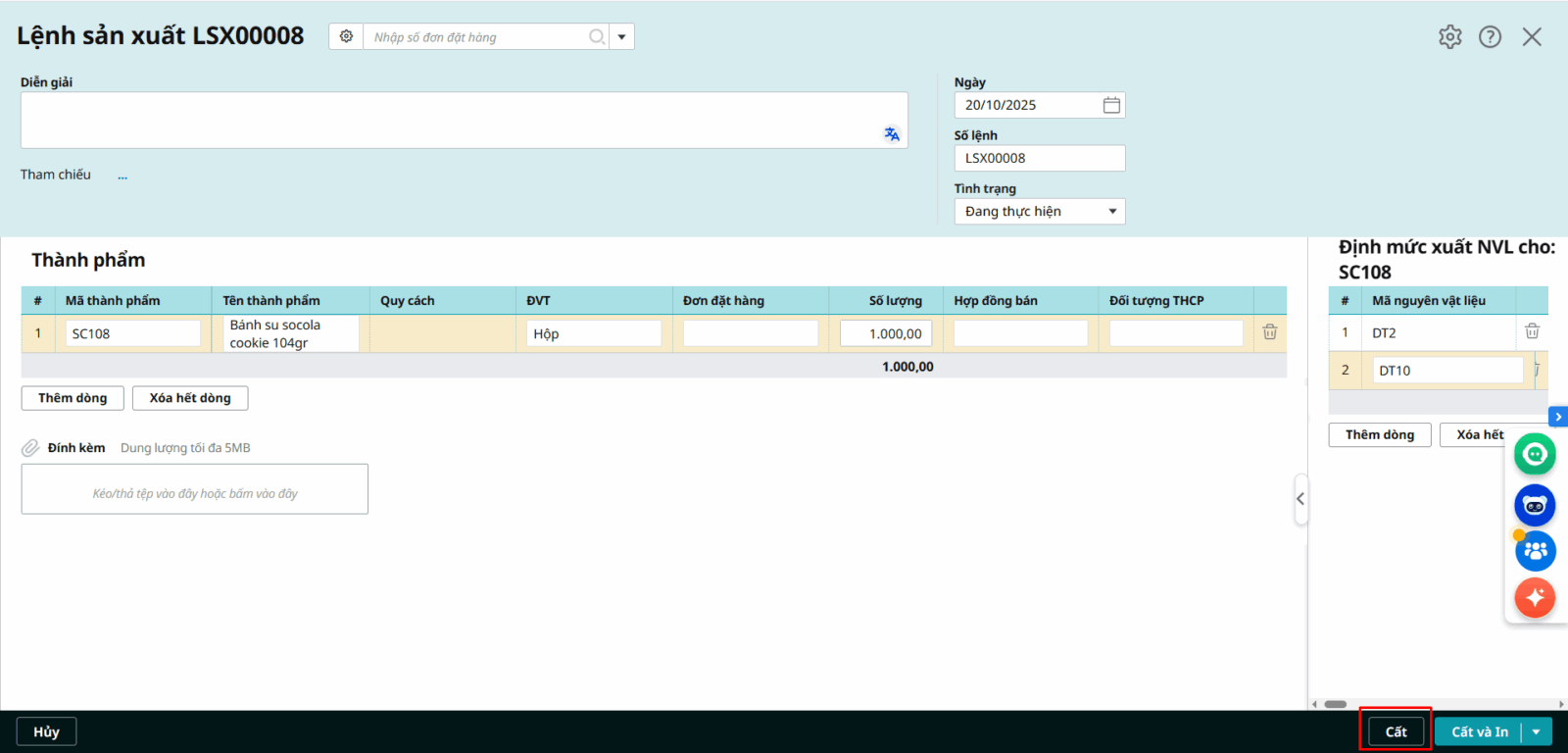1568x753 pixels.
Task: Expand the Tình trạng status dropdown
Action: pos(1112,212)
